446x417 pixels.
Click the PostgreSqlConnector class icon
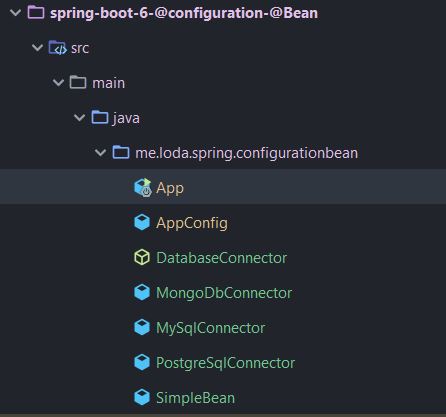point(142,362)
